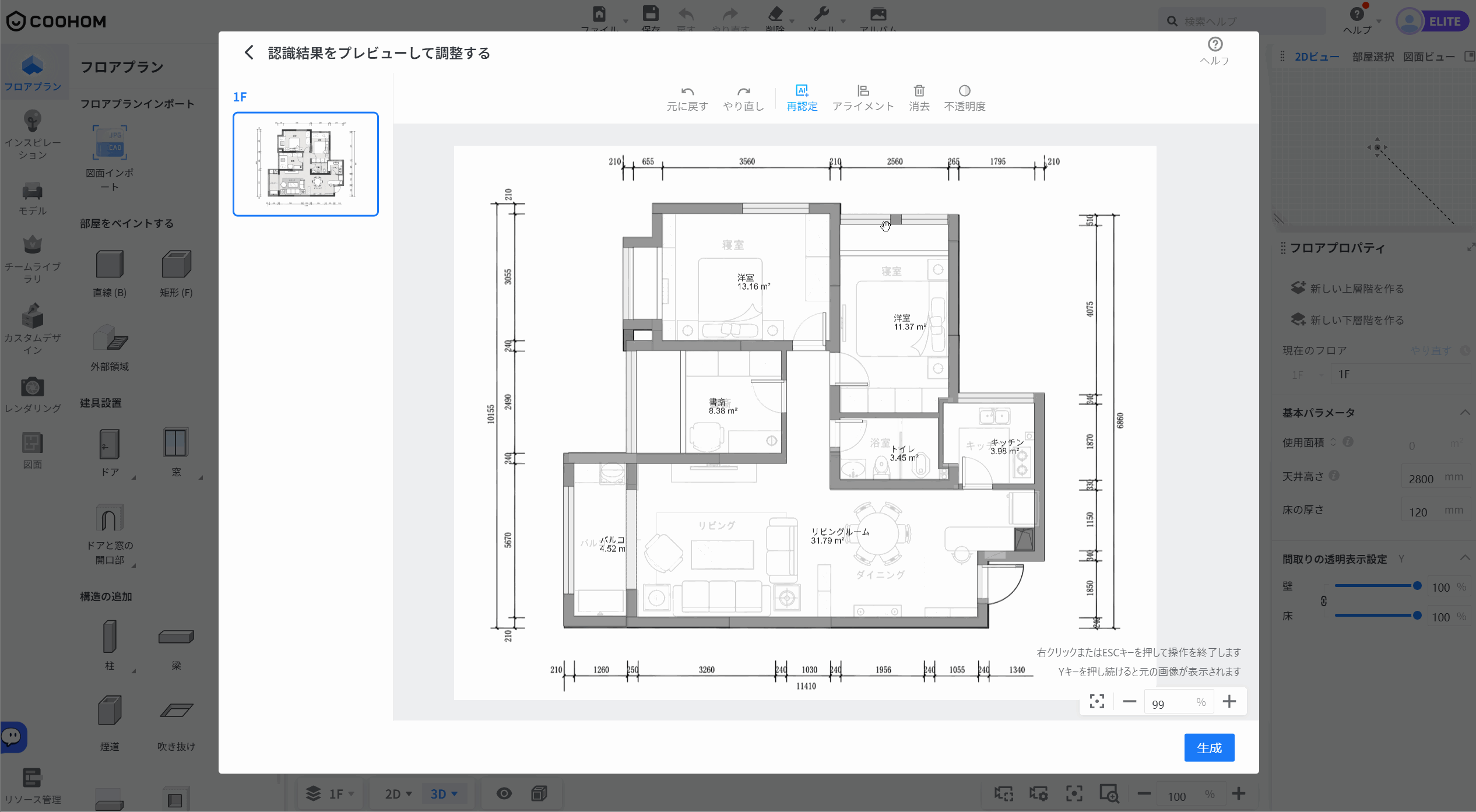This screenshot has width=1476, height=812.
Task: Click the 99 percent zoom input field
Action: coord(1179,702)
